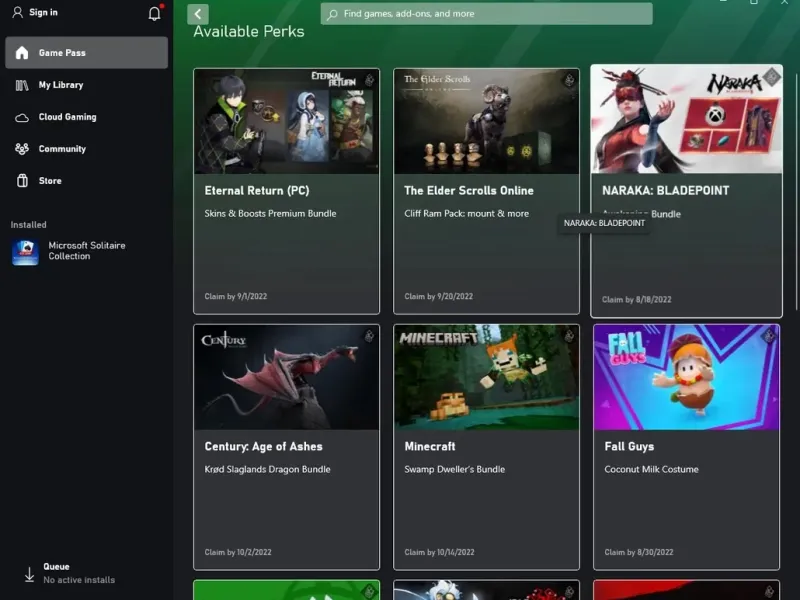Open Eternal Return artwork thumbnail
Viewport: 800px width, 600px height.
point(286,121)
